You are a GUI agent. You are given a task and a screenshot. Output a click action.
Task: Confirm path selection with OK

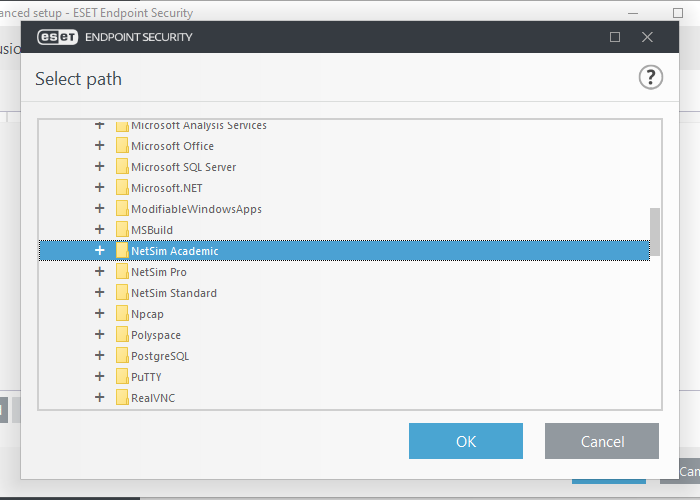click(x=466, y=441)
